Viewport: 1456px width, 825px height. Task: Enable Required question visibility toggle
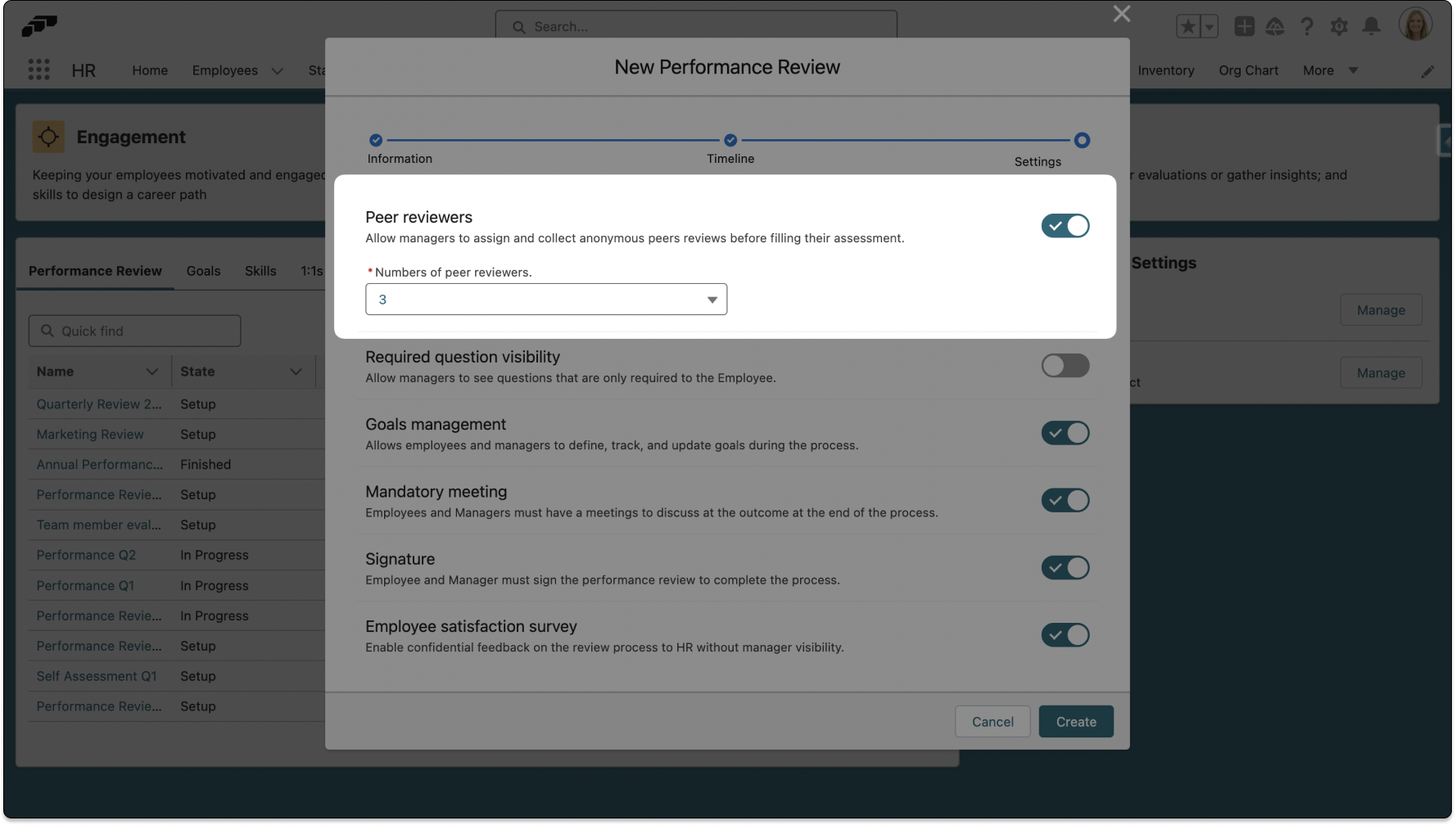click(1065, 366)
